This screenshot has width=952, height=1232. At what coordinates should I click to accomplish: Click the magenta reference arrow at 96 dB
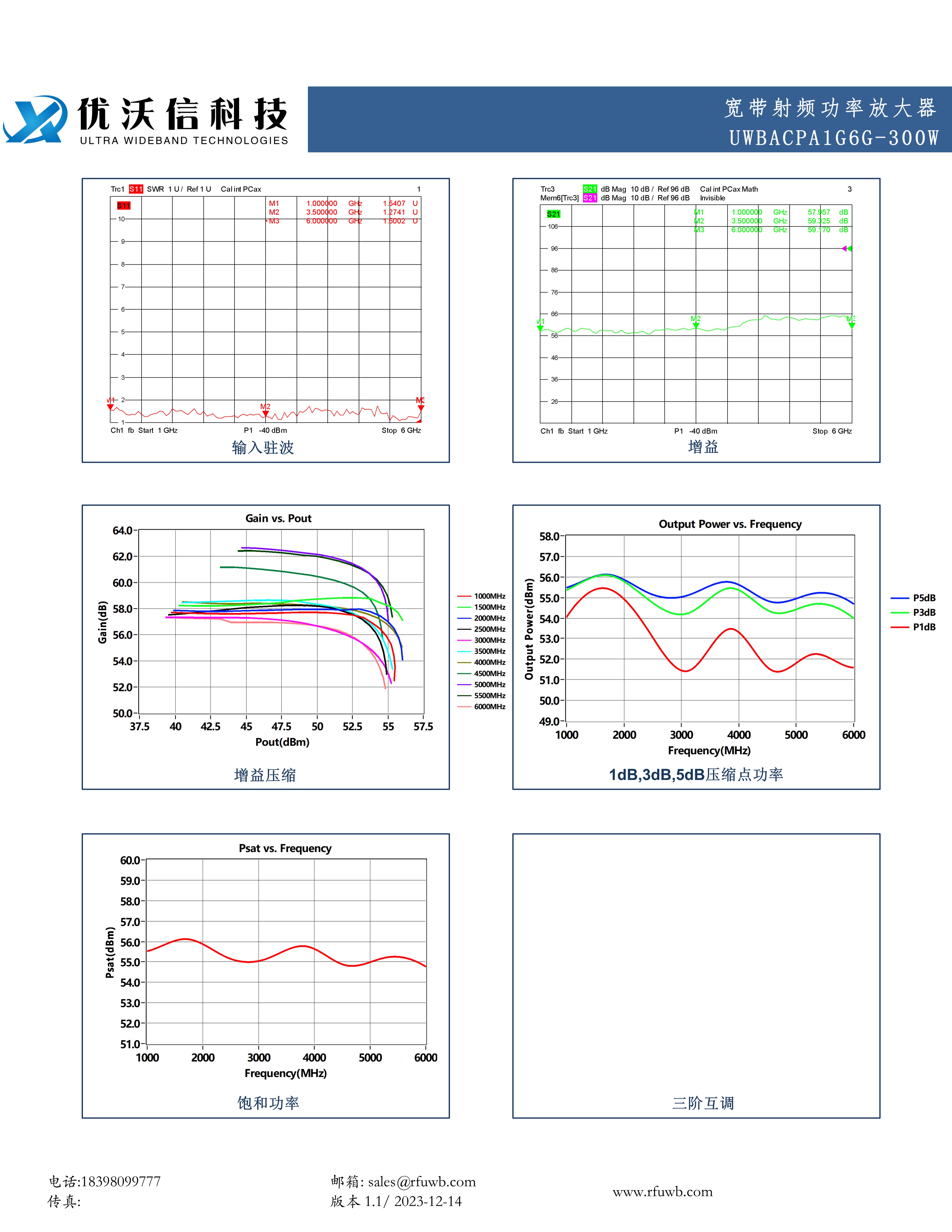coord(844,249)
